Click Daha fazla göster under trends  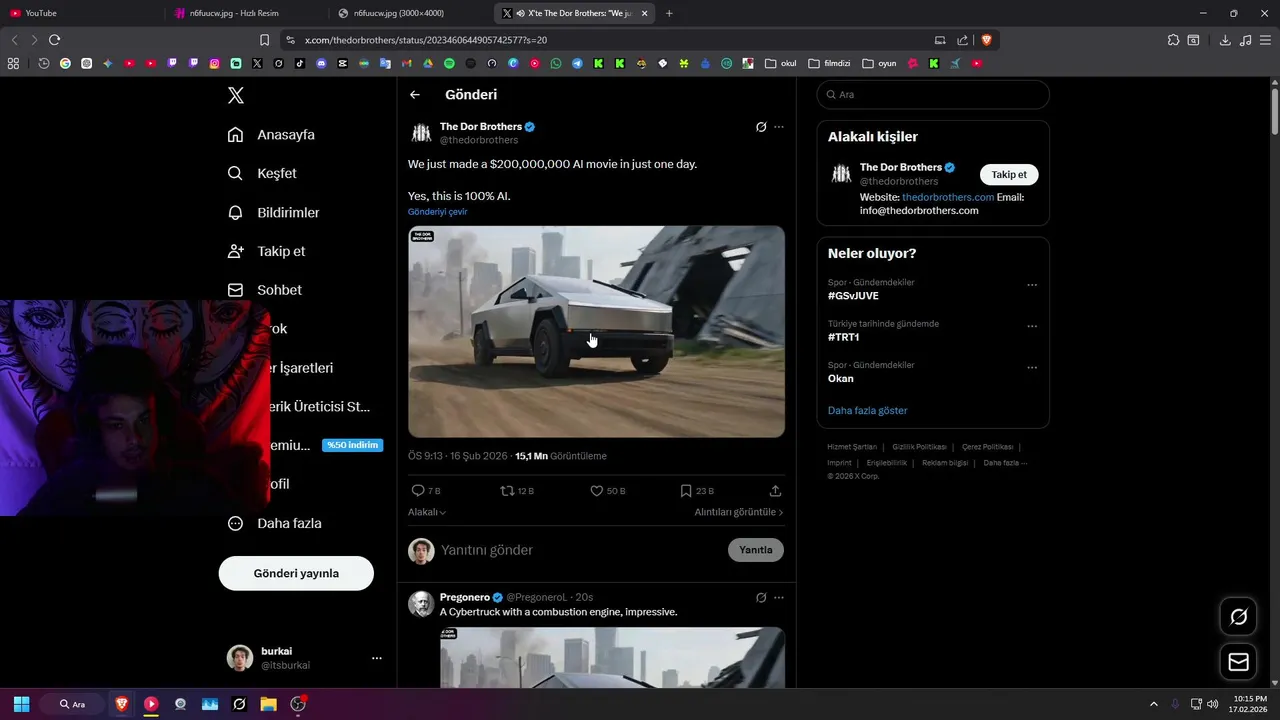(x=868, y=411)
